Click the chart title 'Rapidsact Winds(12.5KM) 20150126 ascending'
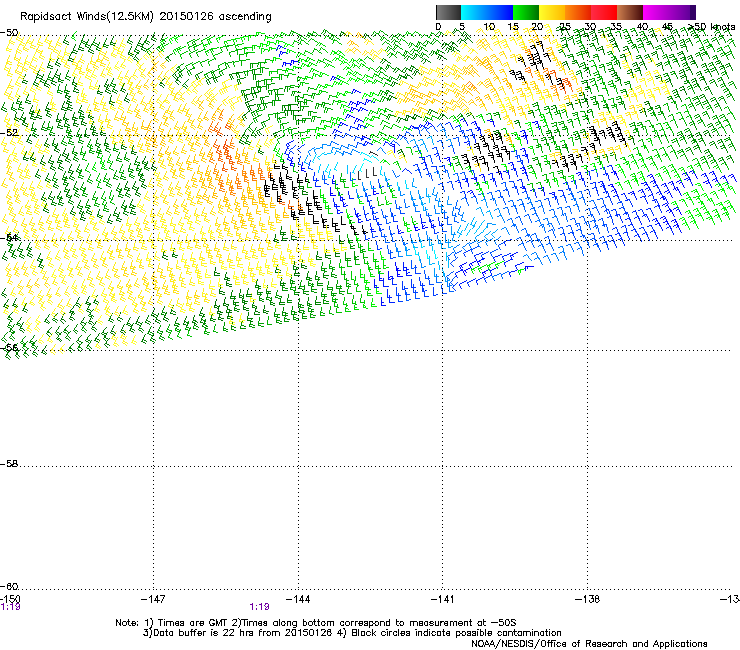The height and width of the screenshot is (650, 740). (x=146, y=17)
